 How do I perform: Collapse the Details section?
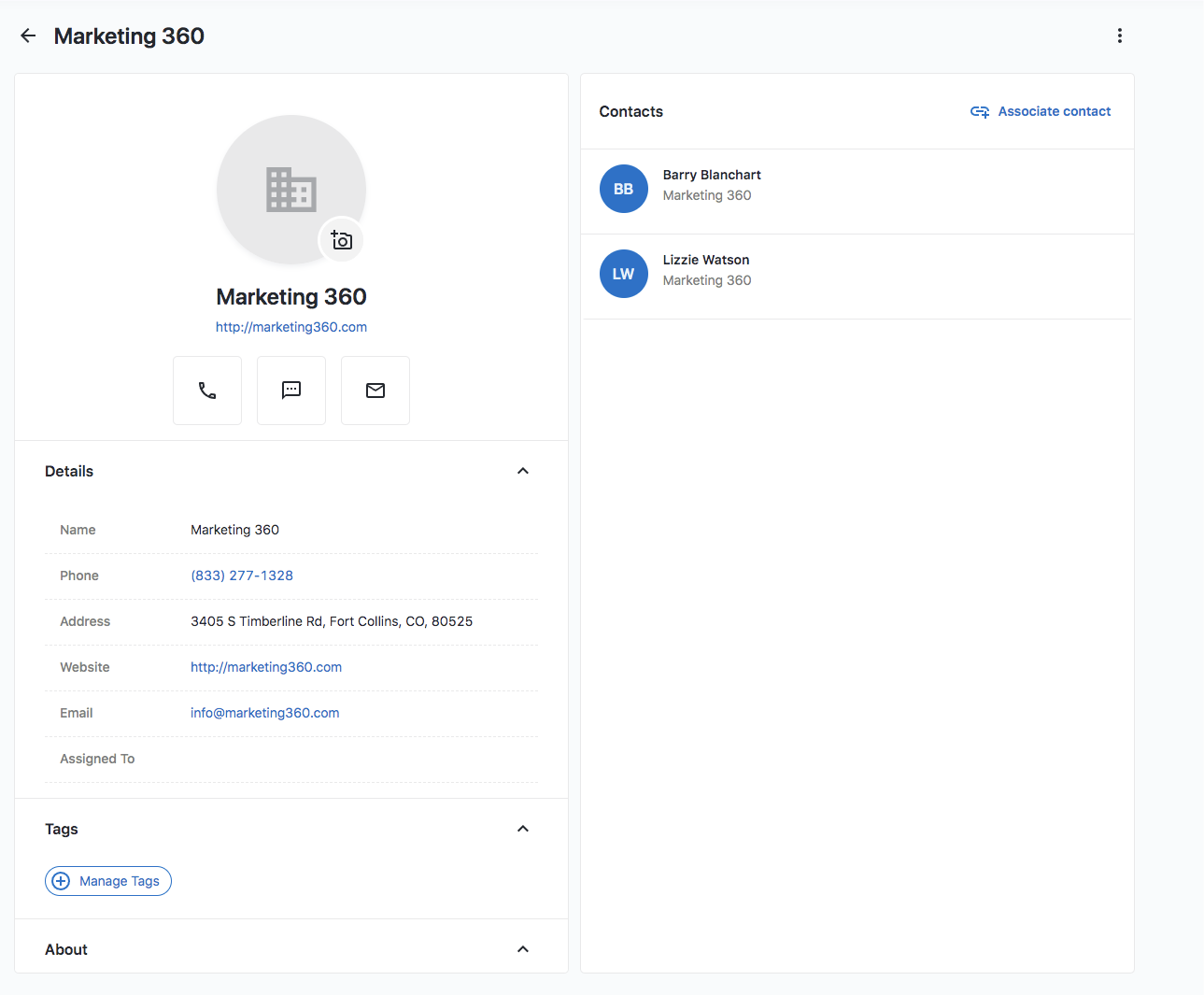click(x=523, y=471)
